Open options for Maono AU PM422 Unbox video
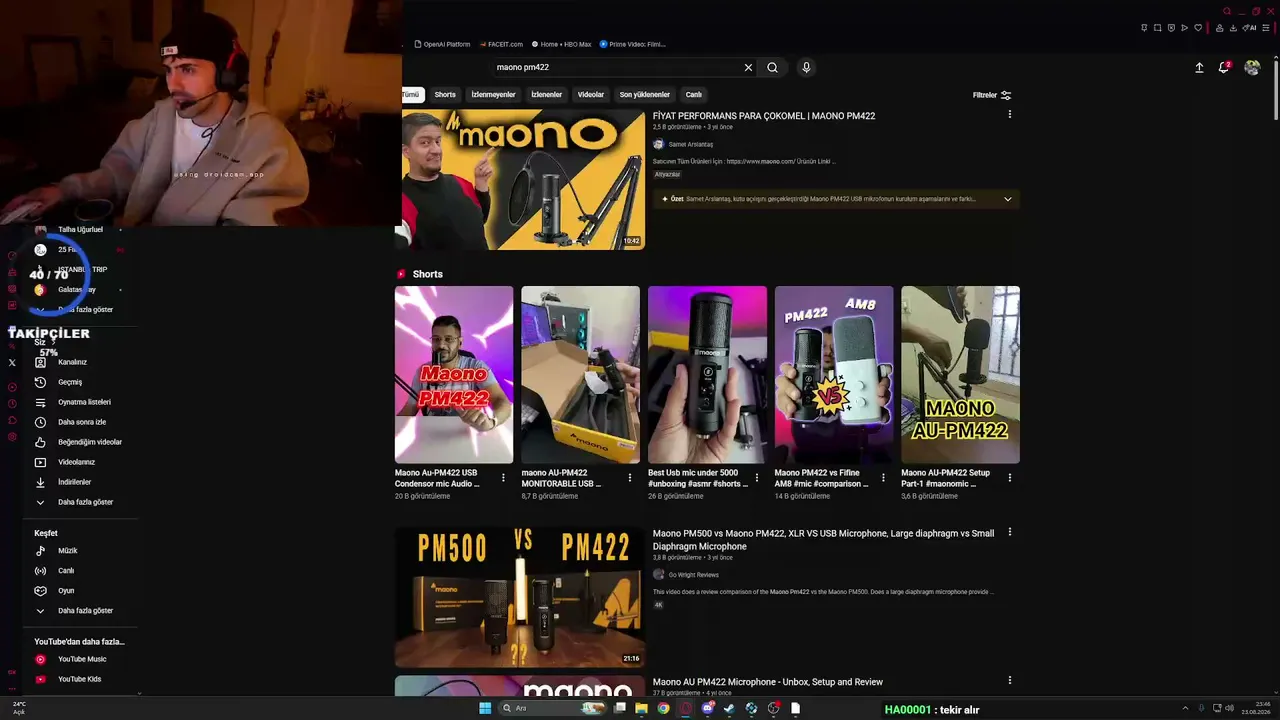 (1009, 681)
